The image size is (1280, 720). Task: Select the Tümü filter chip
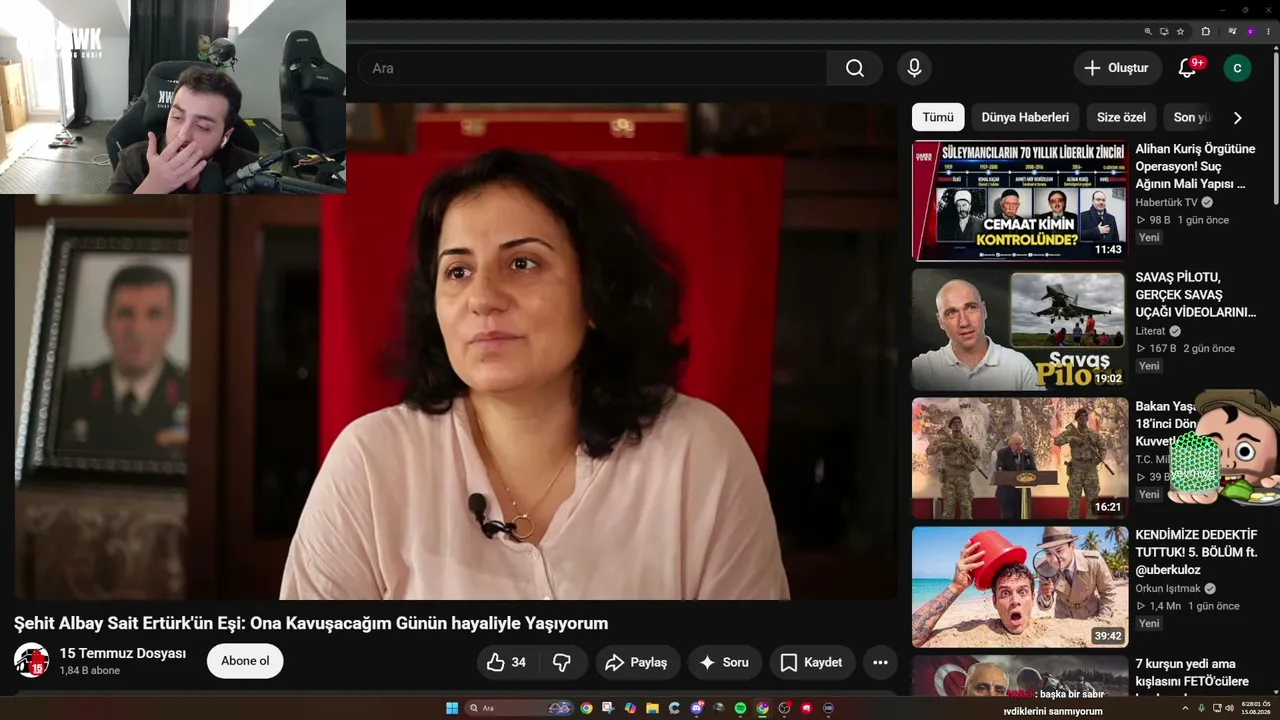[x=938, y=117]
